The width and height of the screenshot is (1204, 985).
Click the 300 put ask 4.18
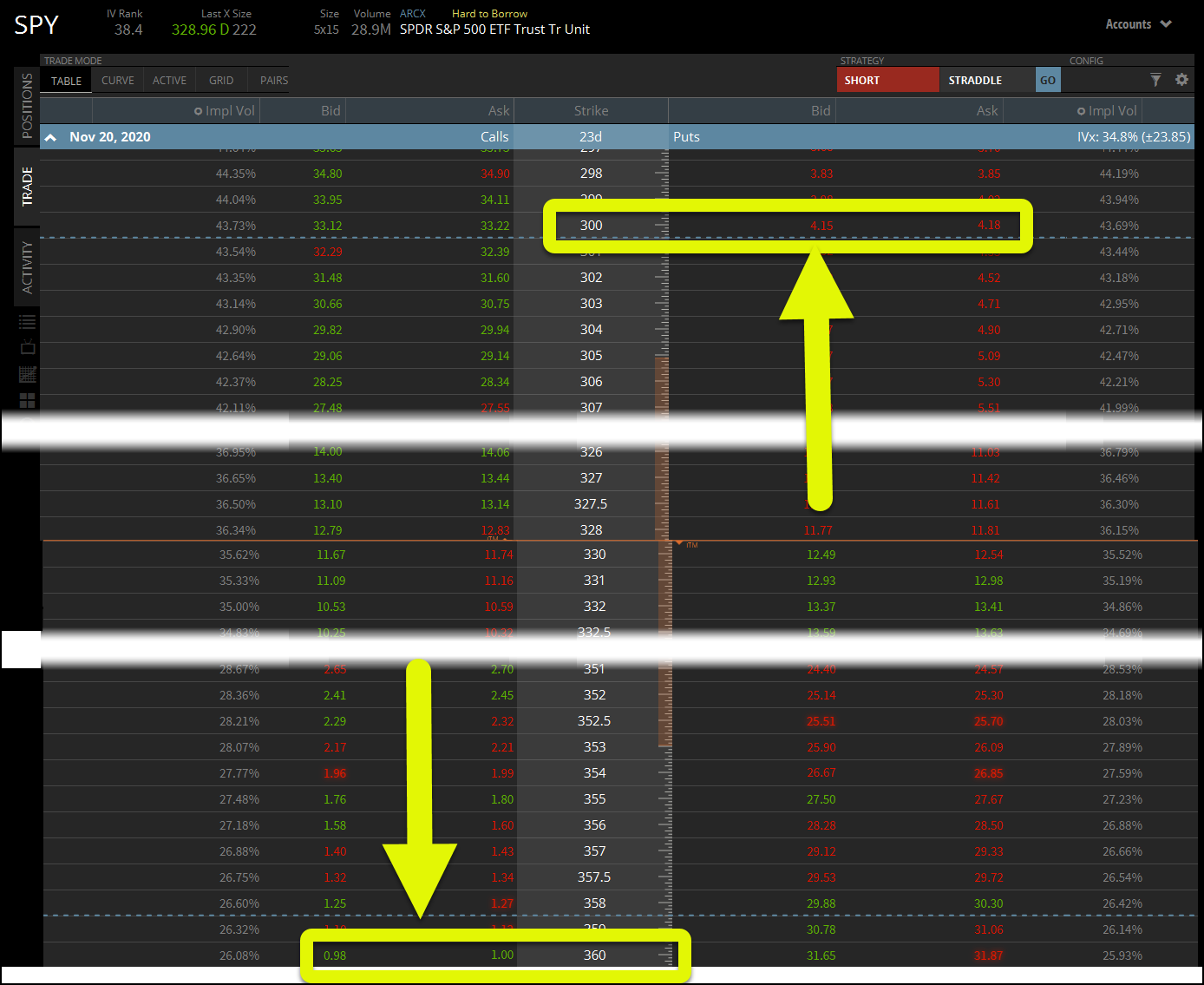click(989, 226)
